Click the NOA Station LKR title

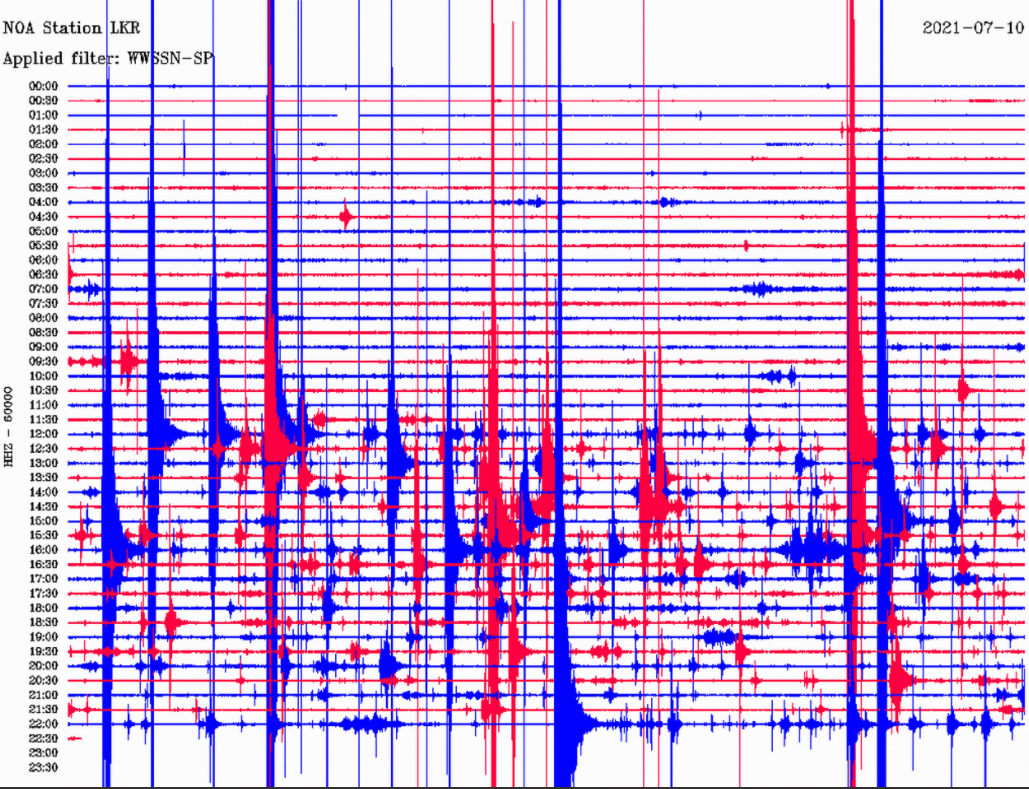point(70,28)
